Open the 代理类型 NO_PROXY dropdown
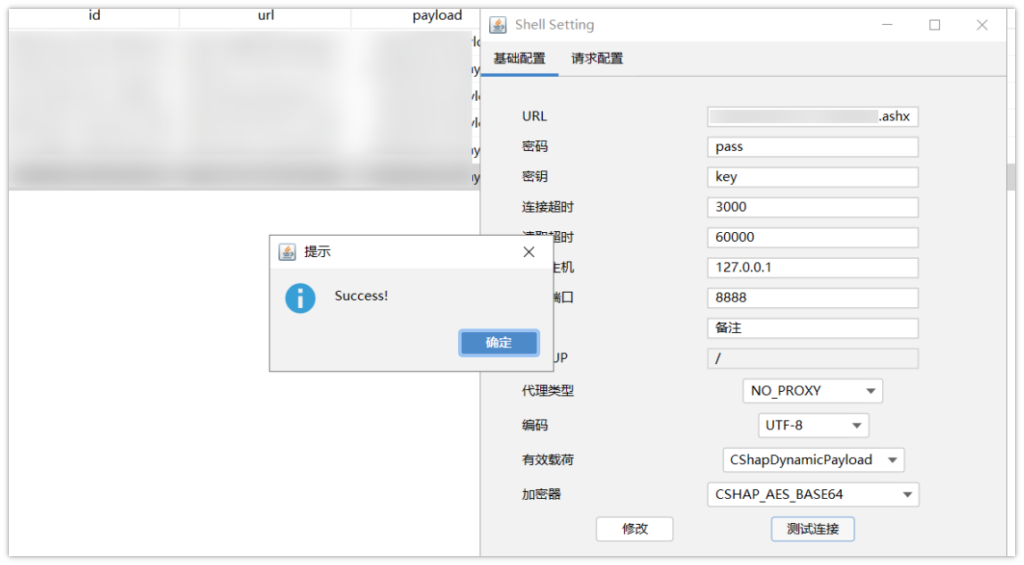 click(812, 391)
